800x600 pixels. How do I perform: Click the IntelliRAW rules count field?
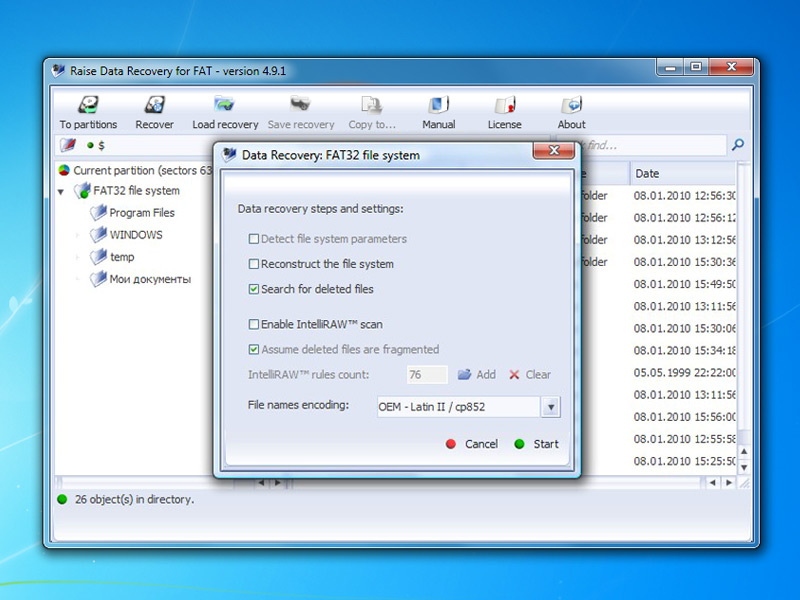[x=427, y=374]
